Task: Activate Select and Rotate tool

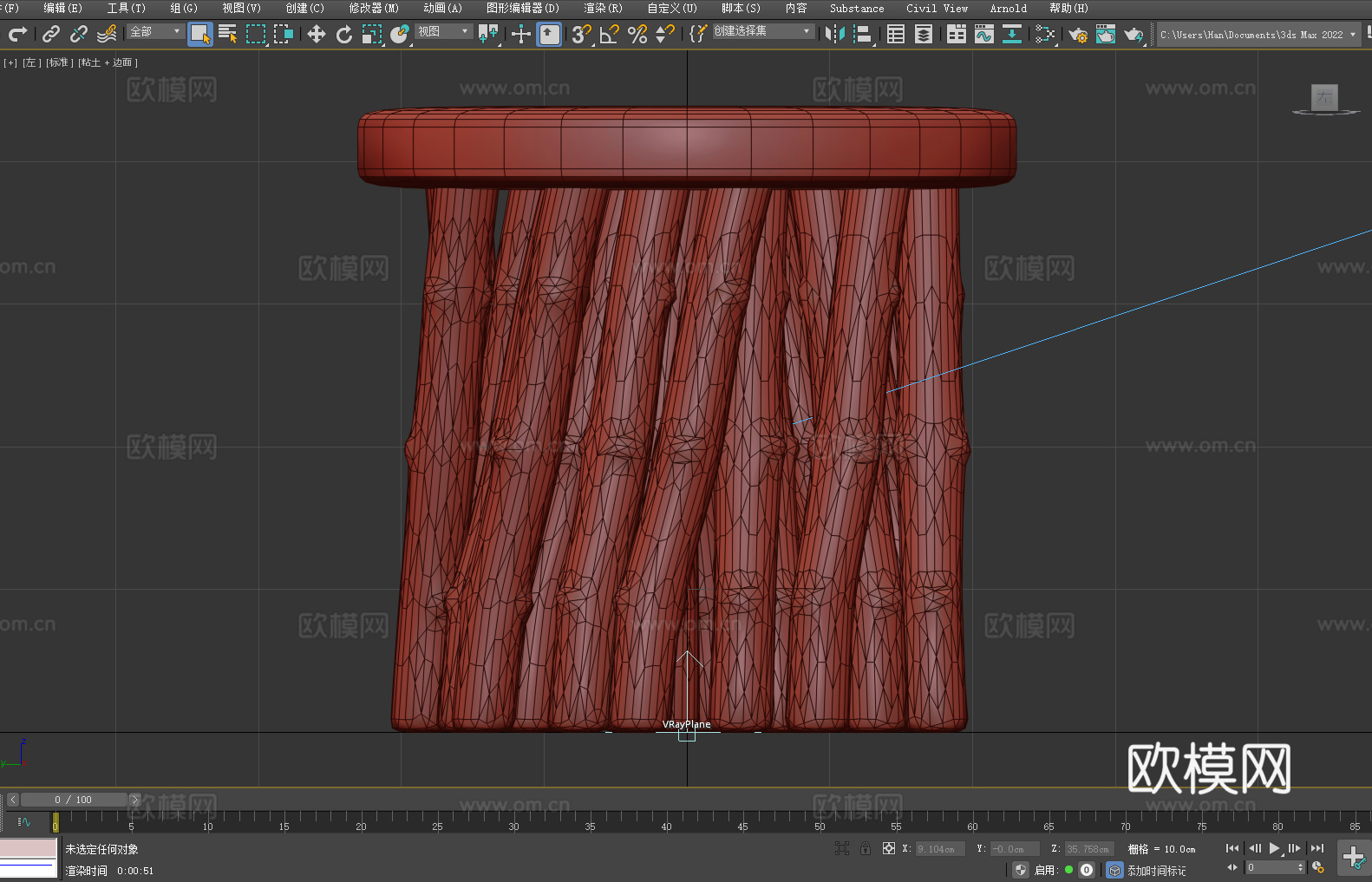Action: click(x=344, y=34)
